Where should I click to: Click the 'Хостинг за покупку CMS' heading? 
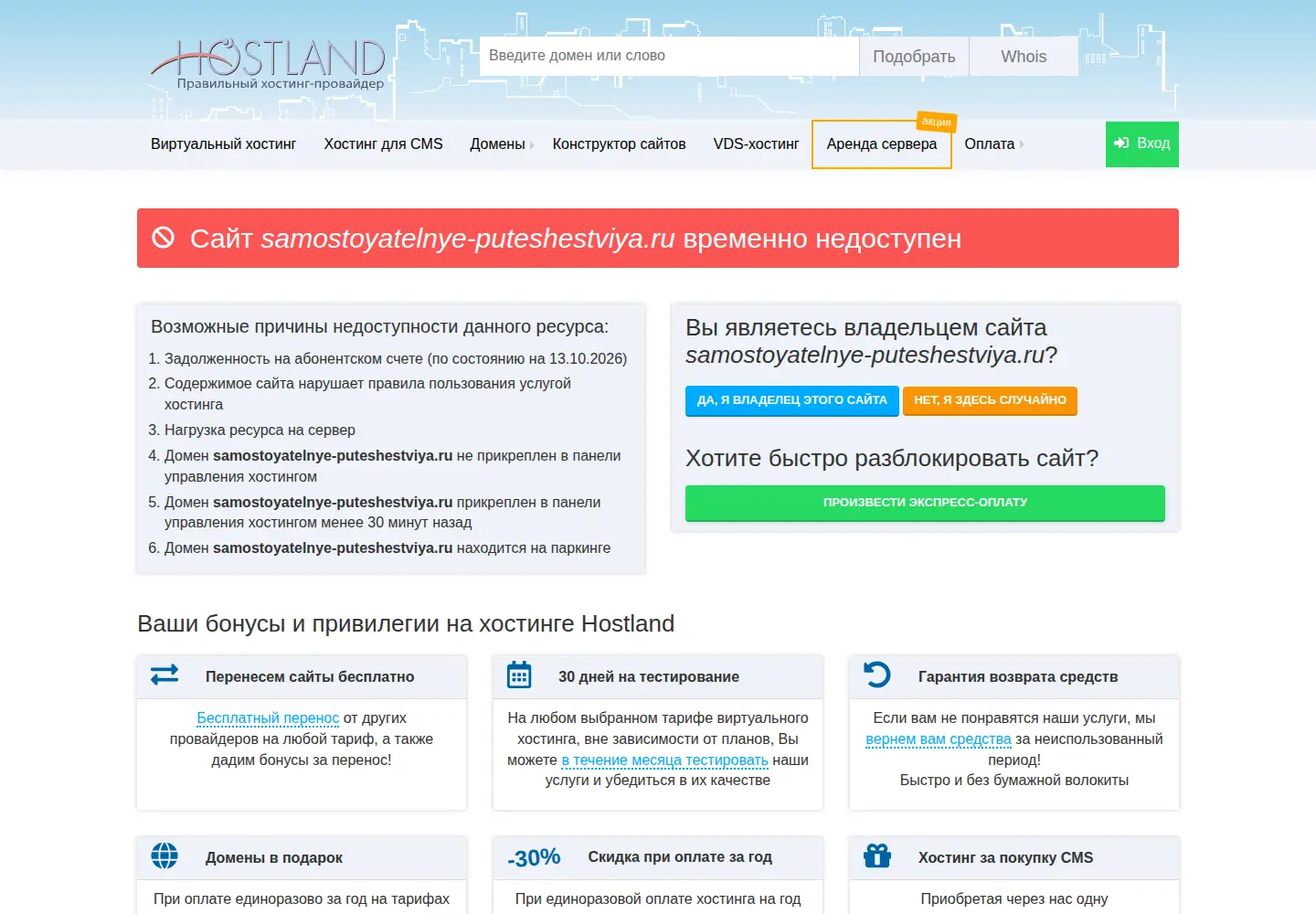pos(1005,858)
